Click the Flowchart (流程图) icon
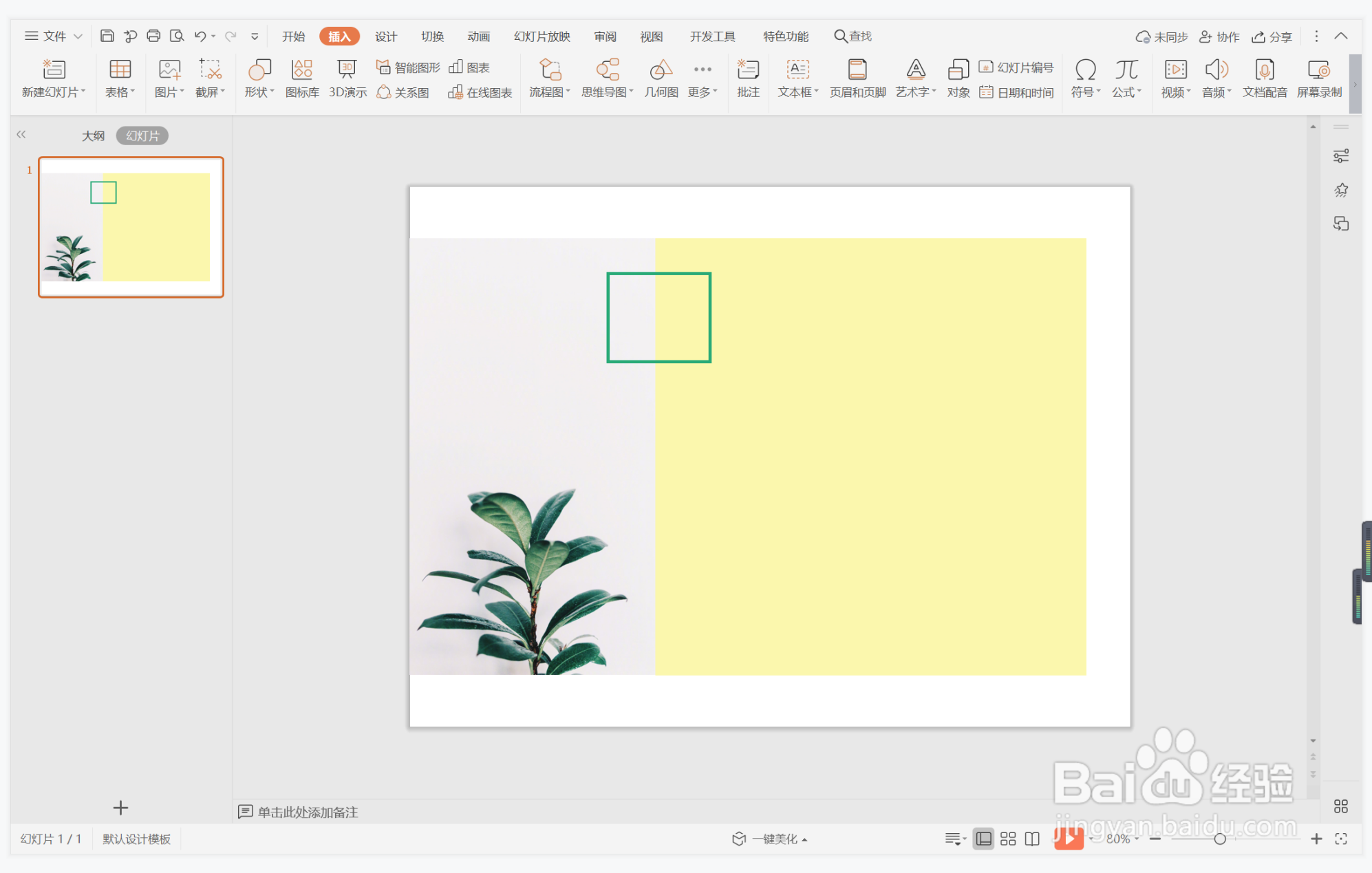Screen dimensions: 1372x873 tap(550, 69)
